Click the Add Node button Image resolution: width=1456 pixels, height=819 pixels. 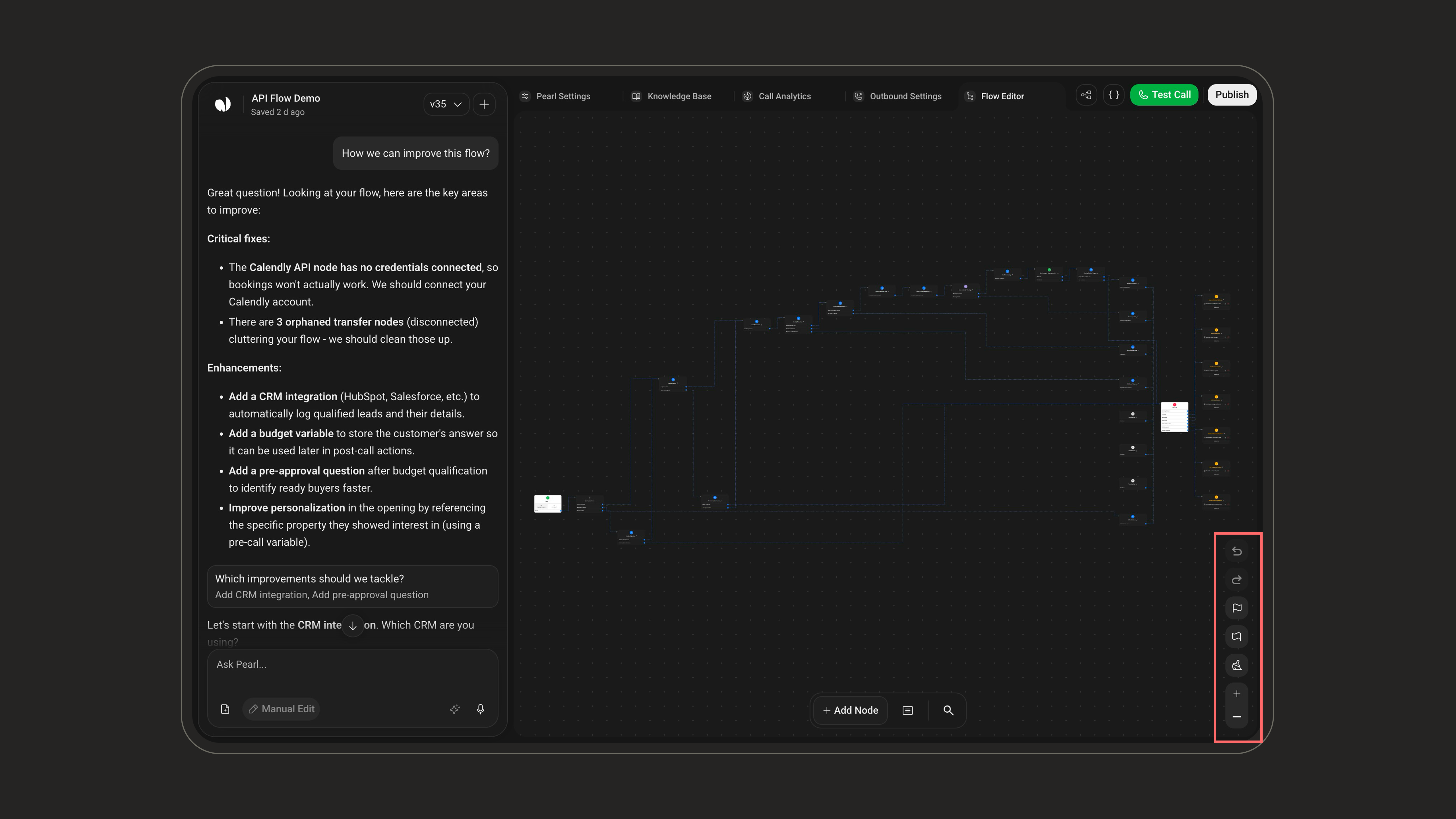(850, 710)
